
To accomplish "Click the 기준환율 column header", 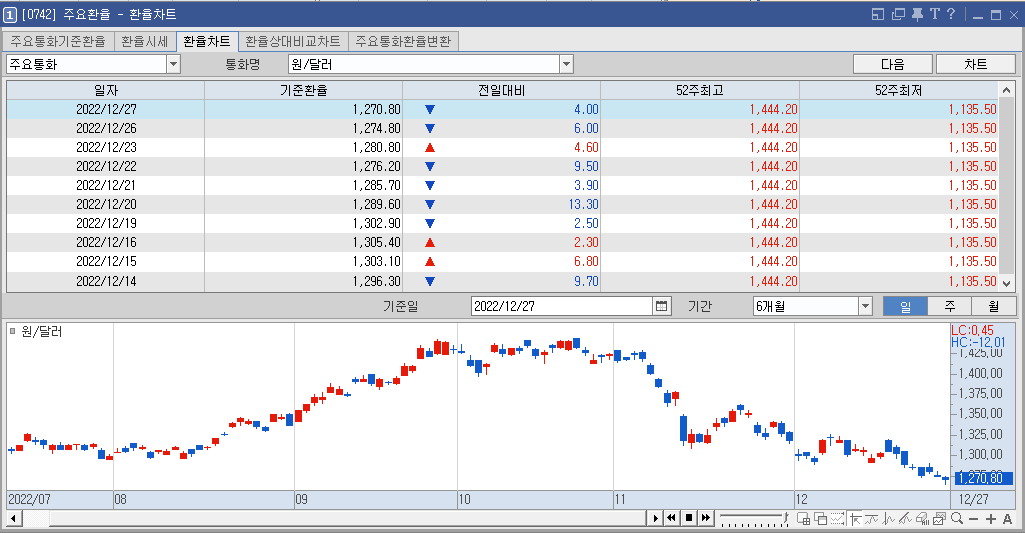I will point(303,90).
